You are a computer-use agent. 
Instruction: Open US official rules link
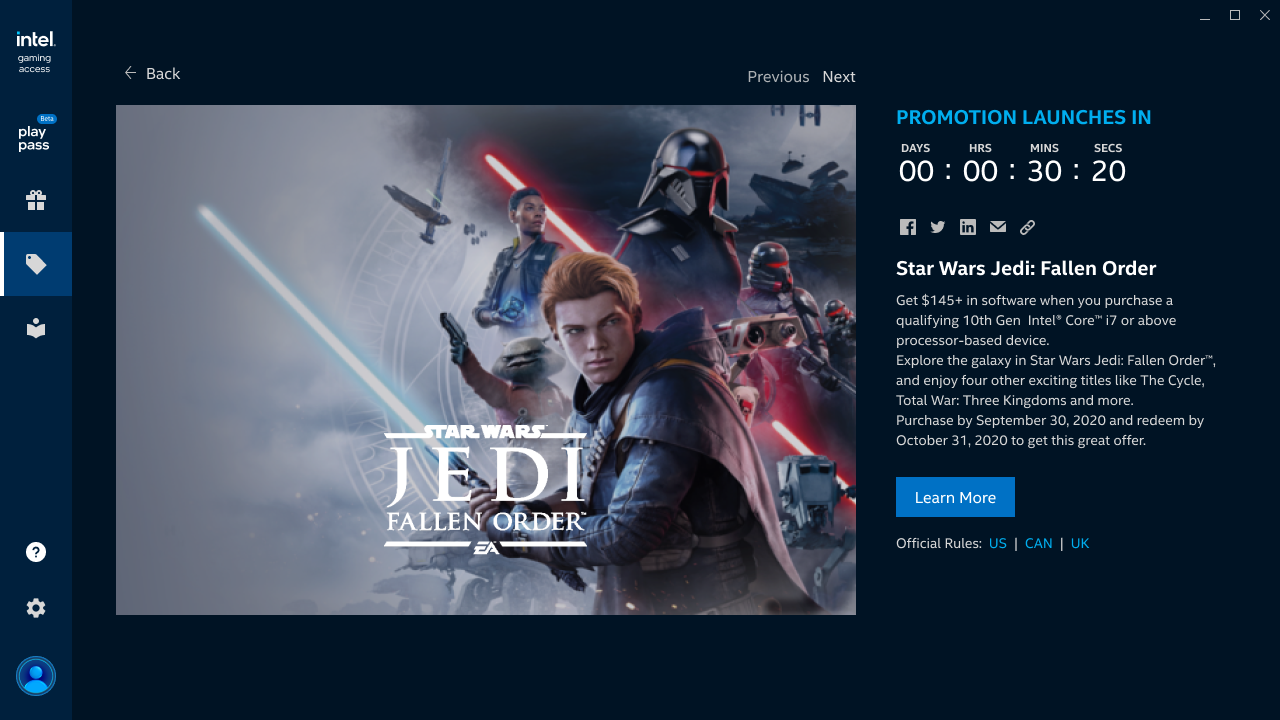point(998,543)
